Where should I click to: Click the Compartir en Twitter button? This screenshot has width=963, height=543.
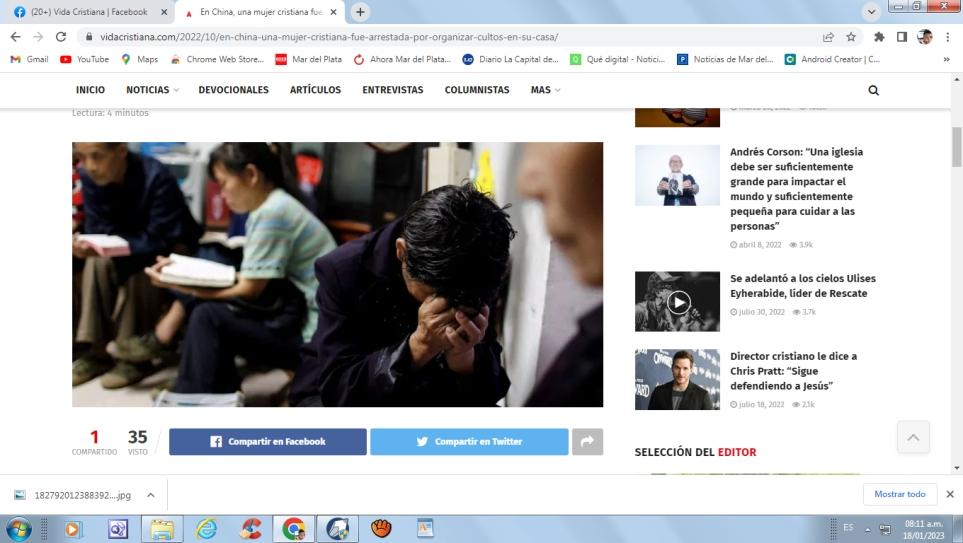(469, 442)
